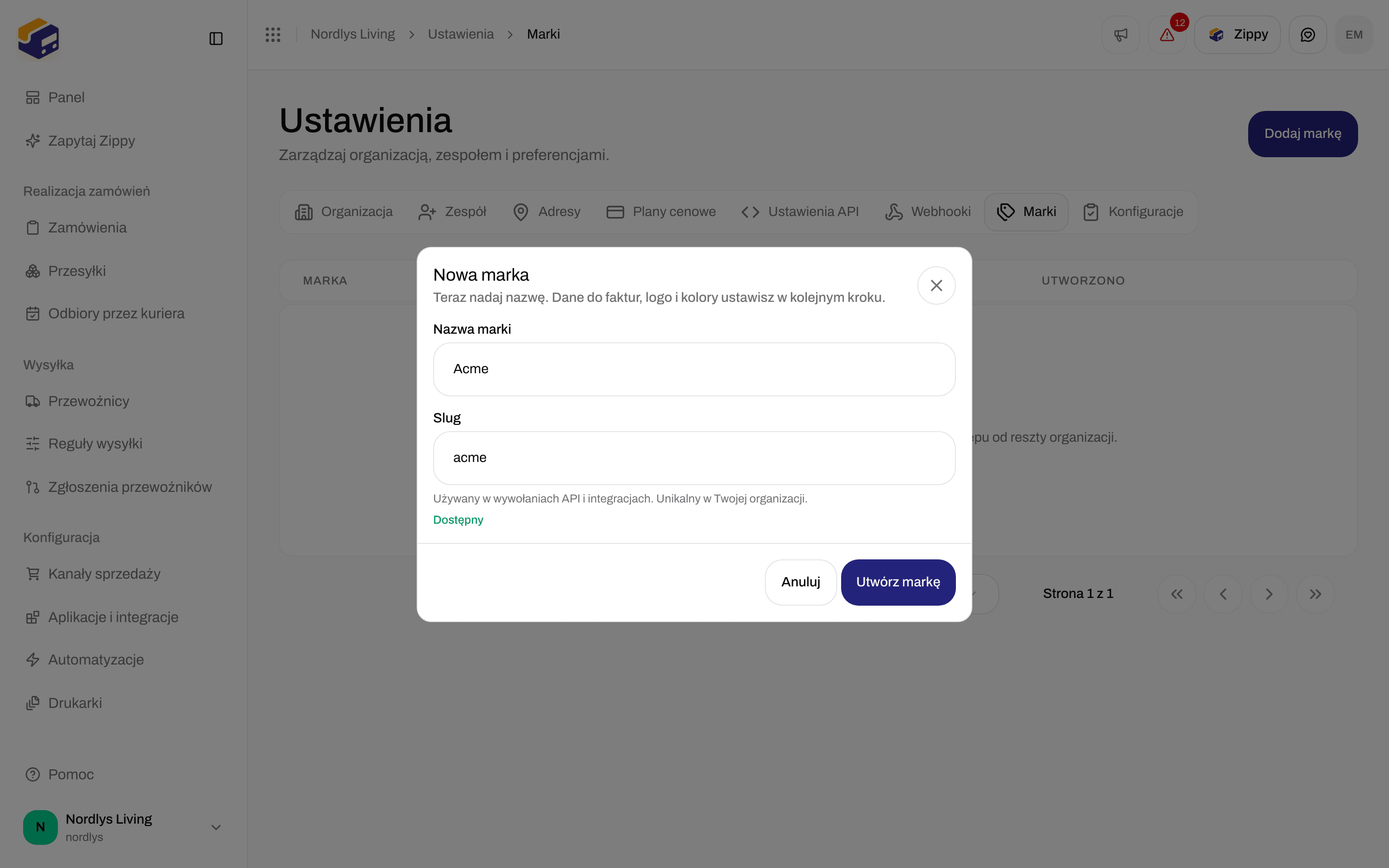This screenshot has height=868, width=1389.
Task: Click the Anuluj button
Action: (x=801, y=582)
